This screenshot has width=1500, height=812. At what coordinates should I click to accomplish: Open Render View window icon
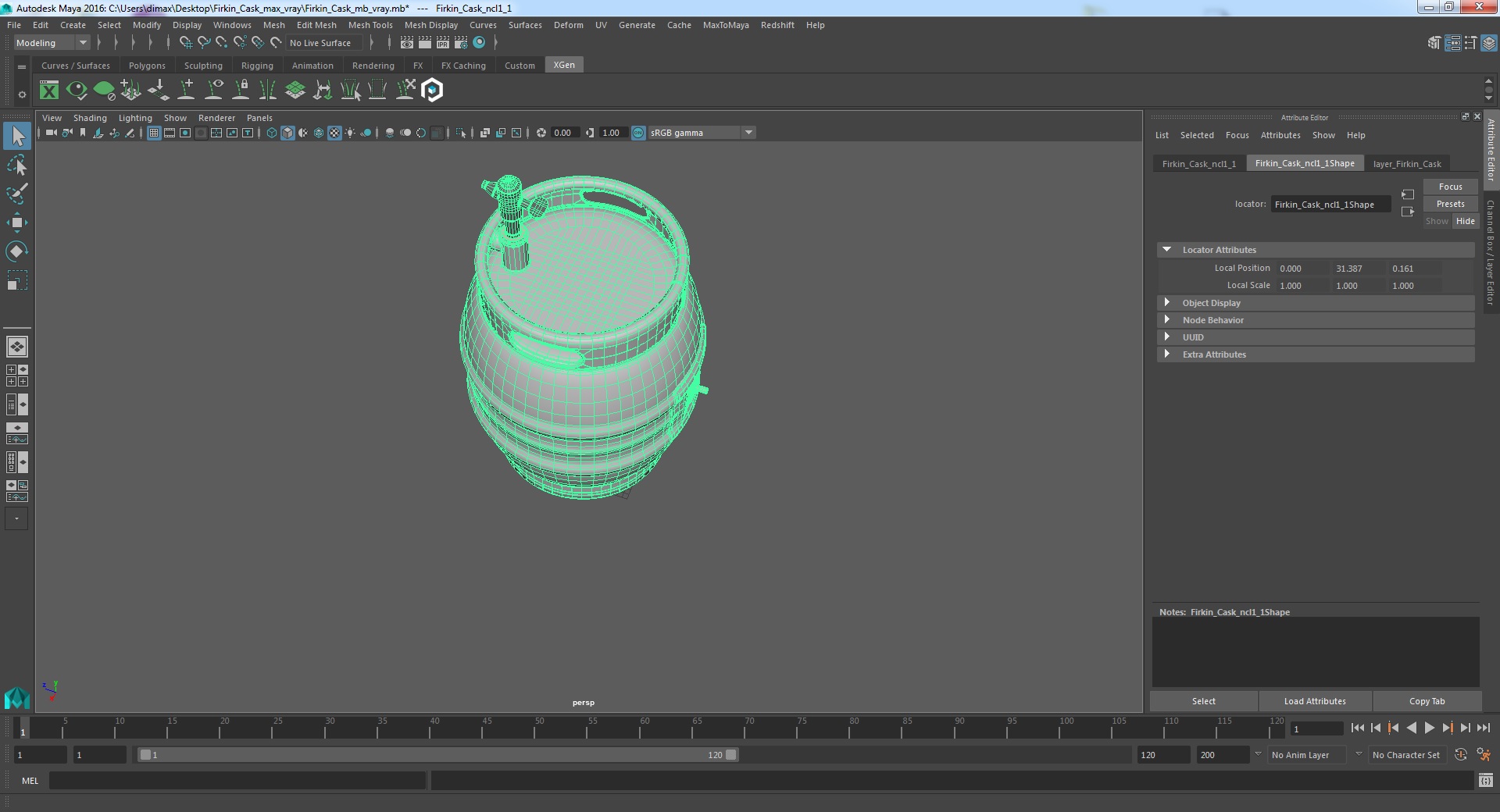(x=407, y=43)
